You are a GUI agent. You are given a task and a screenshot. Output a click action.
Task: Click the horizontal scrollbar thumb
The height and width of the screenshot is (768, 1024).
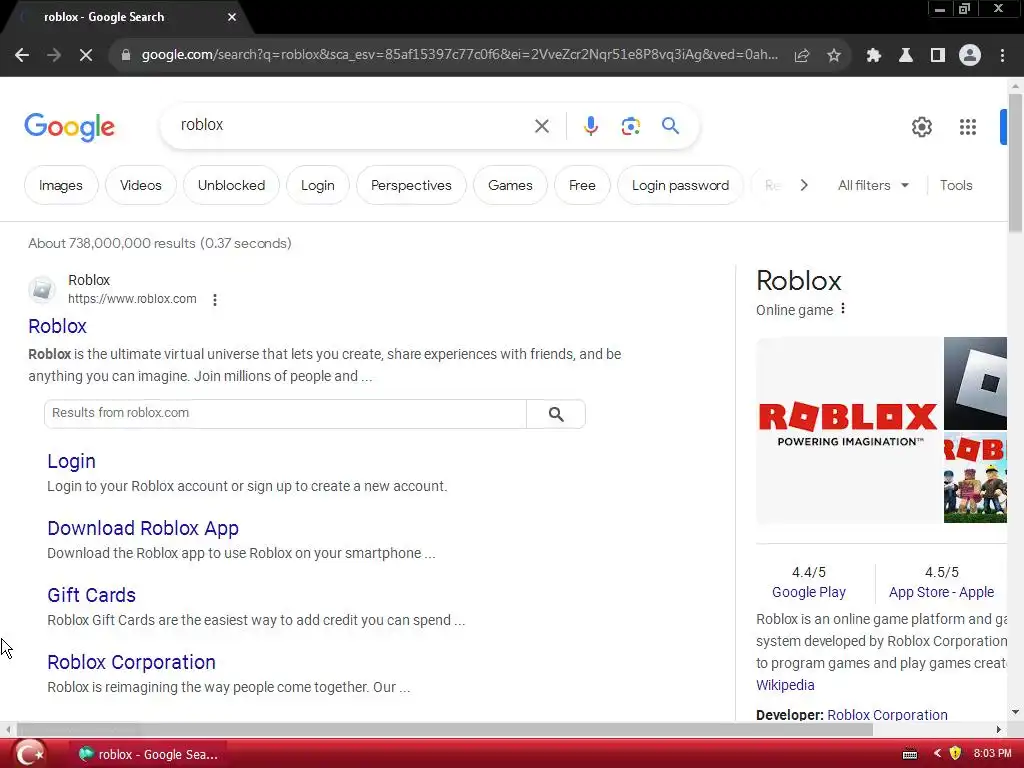point(444,729)
